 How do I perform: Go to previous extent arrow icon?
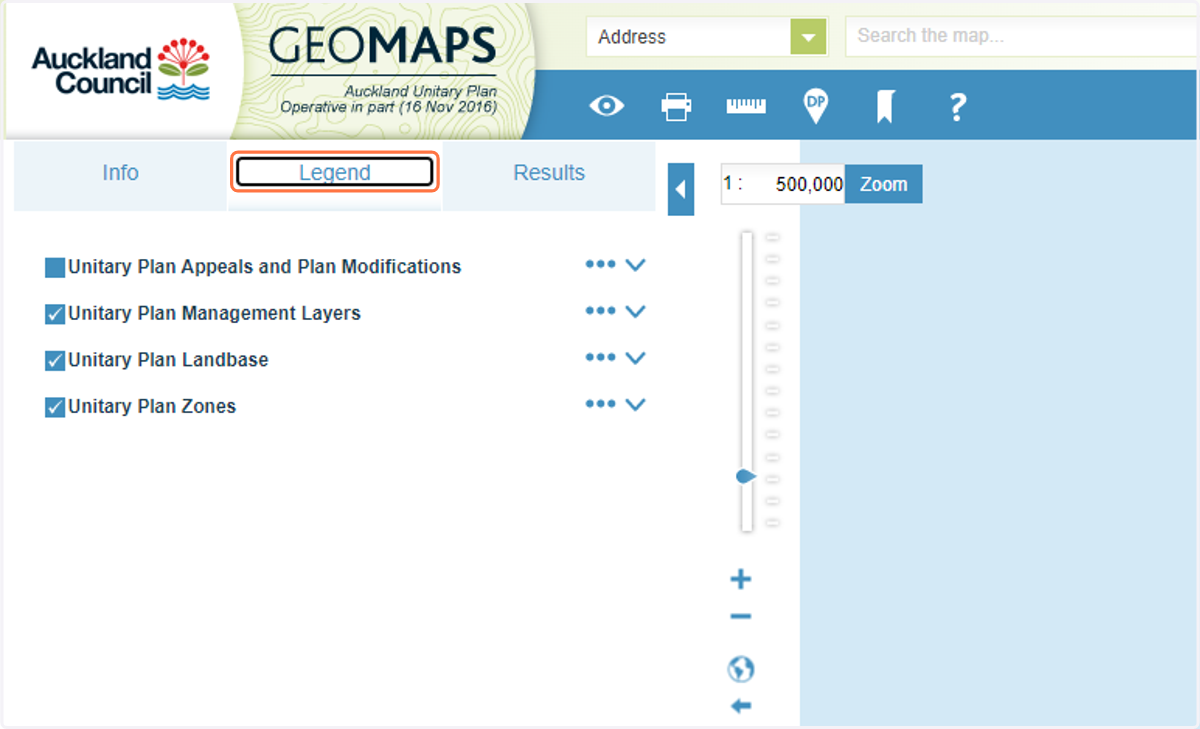coord(741,706)
